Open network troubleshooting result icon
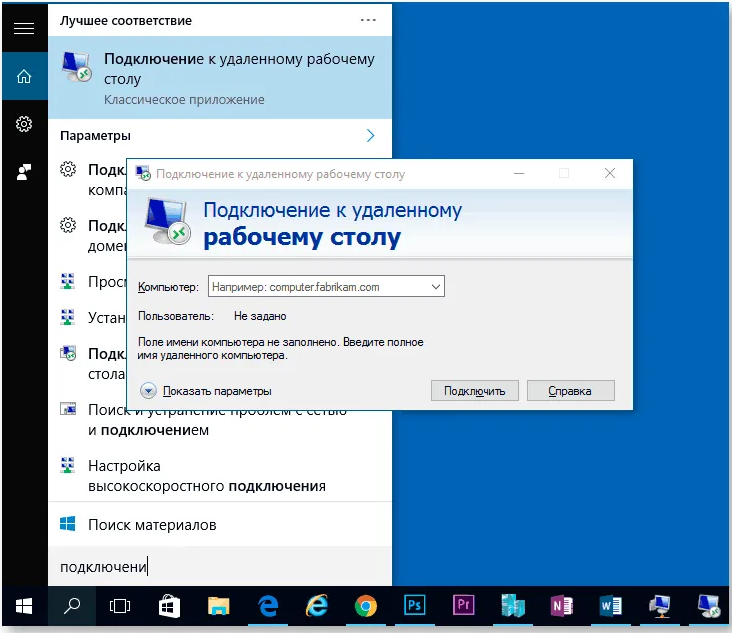This screenshot has height=633, width=732. 68,408
